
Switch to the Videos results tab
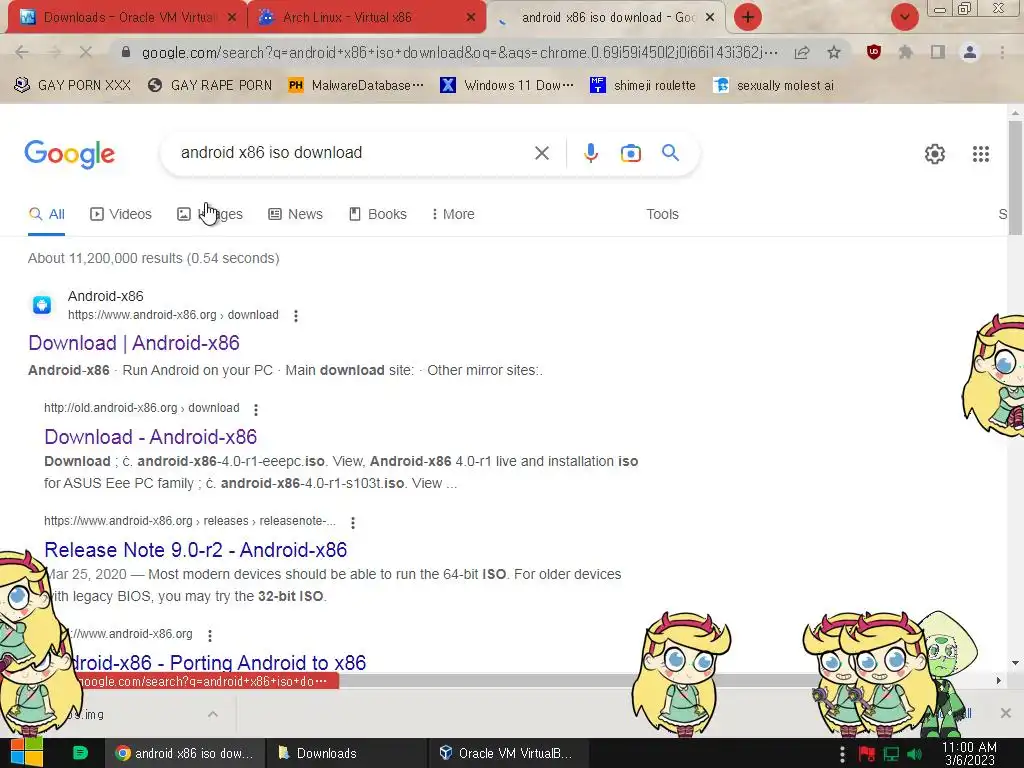point(121,214)
